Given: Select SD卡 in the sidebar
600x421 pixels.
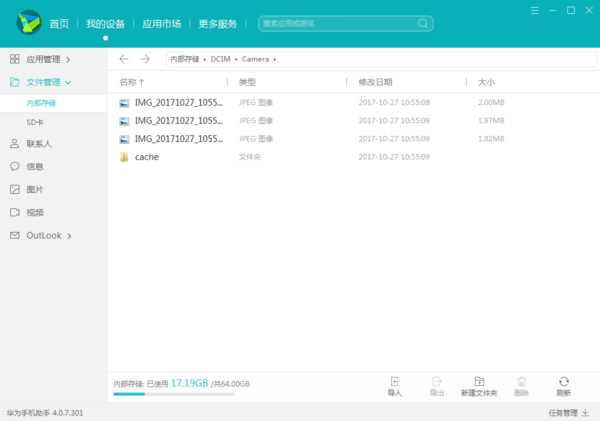Looking at the screenshot, I should pyautogui.click(x=35, y=122).
